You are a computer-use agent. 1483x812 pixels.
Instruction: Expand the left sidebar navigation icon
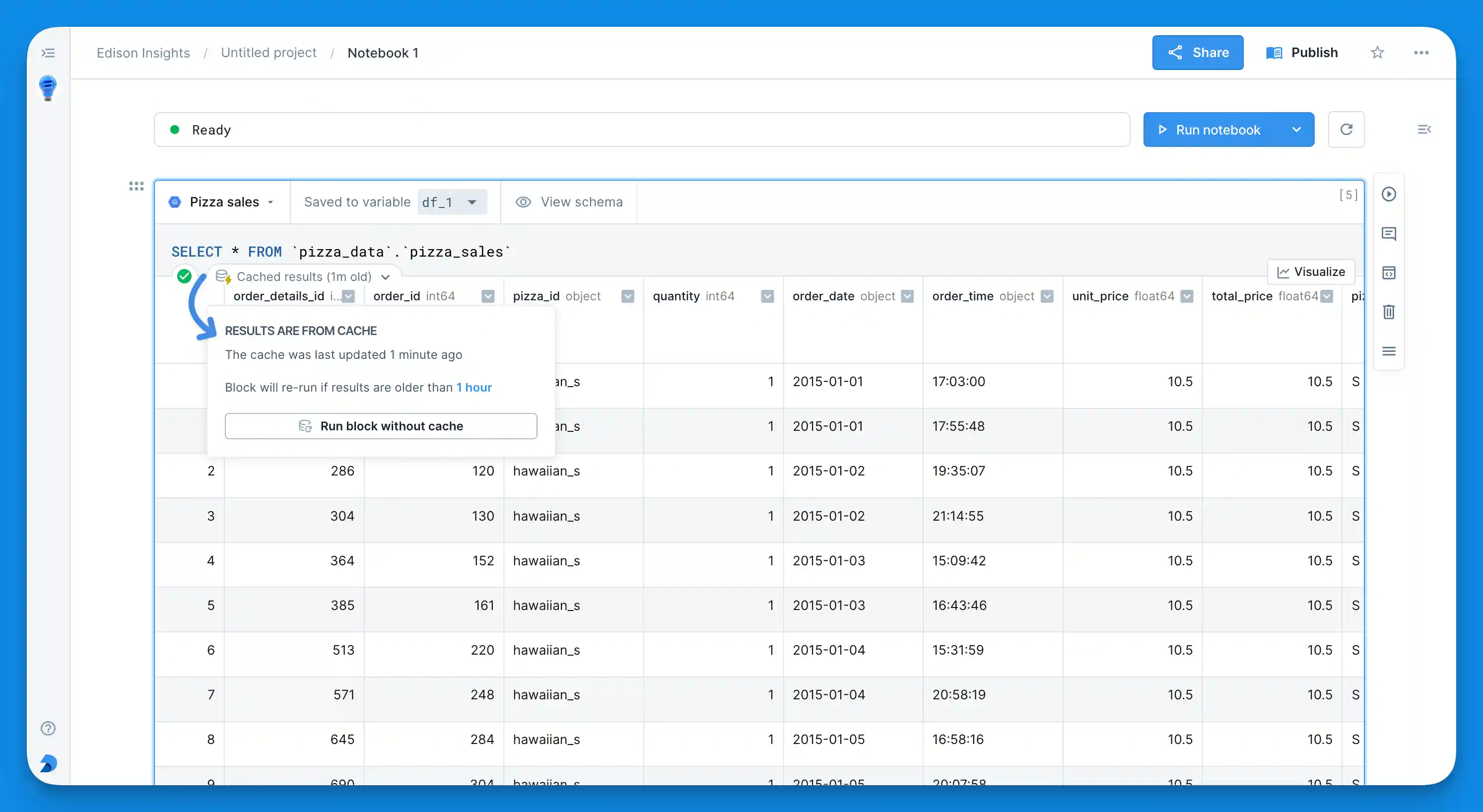click(48, 53)
